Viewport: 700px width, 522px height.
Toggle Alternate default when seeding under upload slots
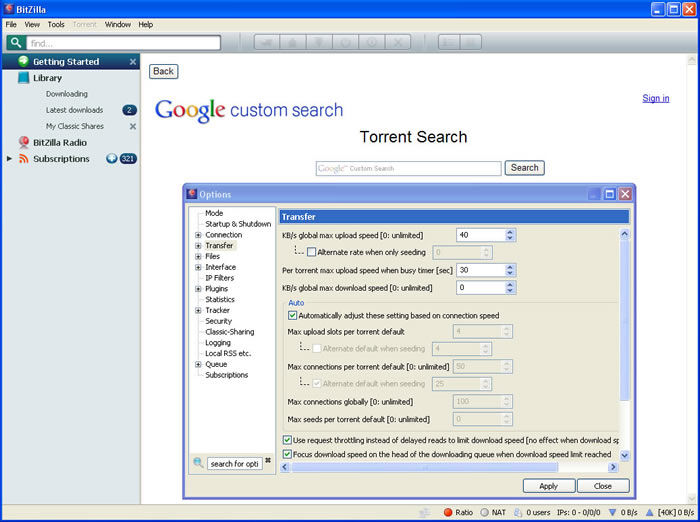tap(317, 348)
